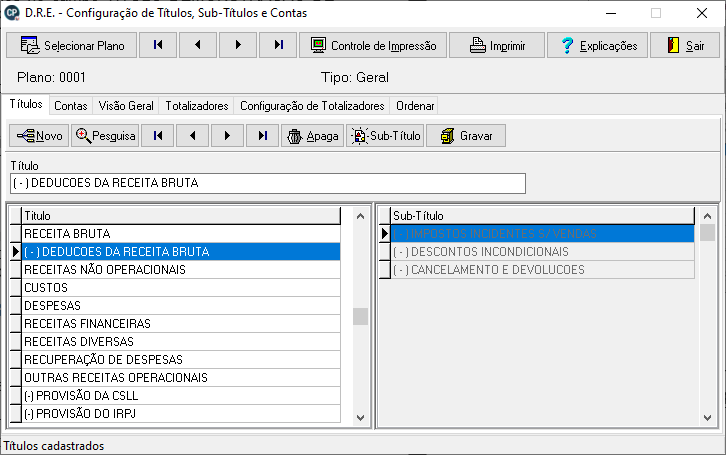Click the Sub-Título column header
Viewport: 726px width, 455px height.
(x=543, y=216)
